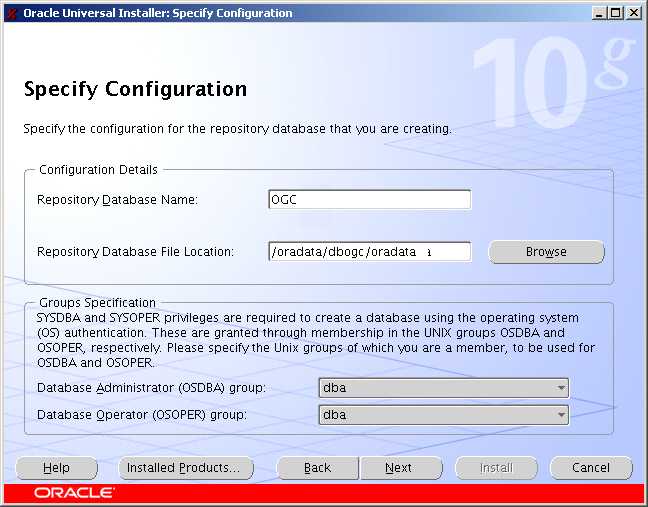Go Back to the previous installer step
This screenshot has width=648, height=507.
click(317, 468)
